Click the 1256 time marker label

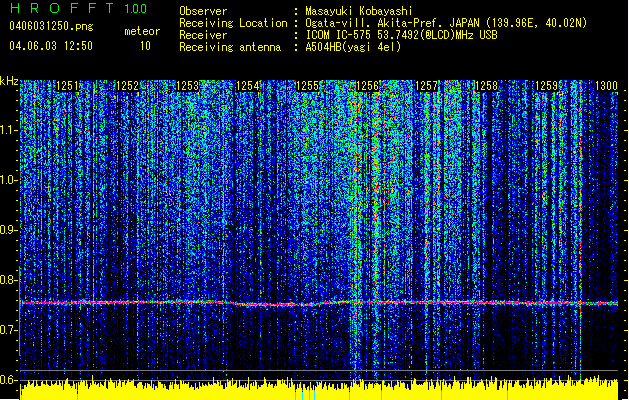point(367,85)
